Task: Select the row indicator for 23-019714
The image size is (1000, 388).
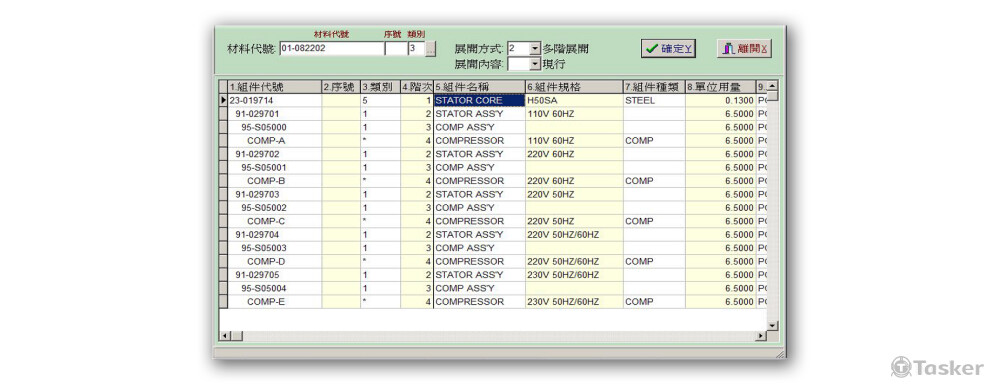Action: click(x=223, y=100)
